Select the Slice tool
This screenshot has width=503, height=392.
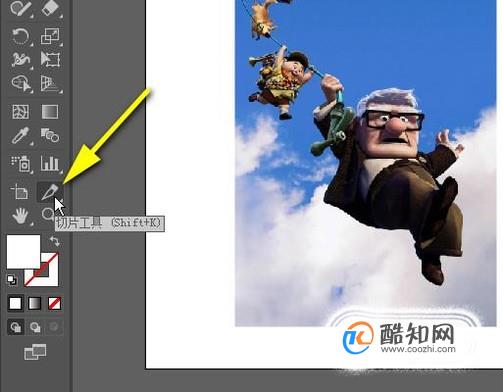[50, 192]
